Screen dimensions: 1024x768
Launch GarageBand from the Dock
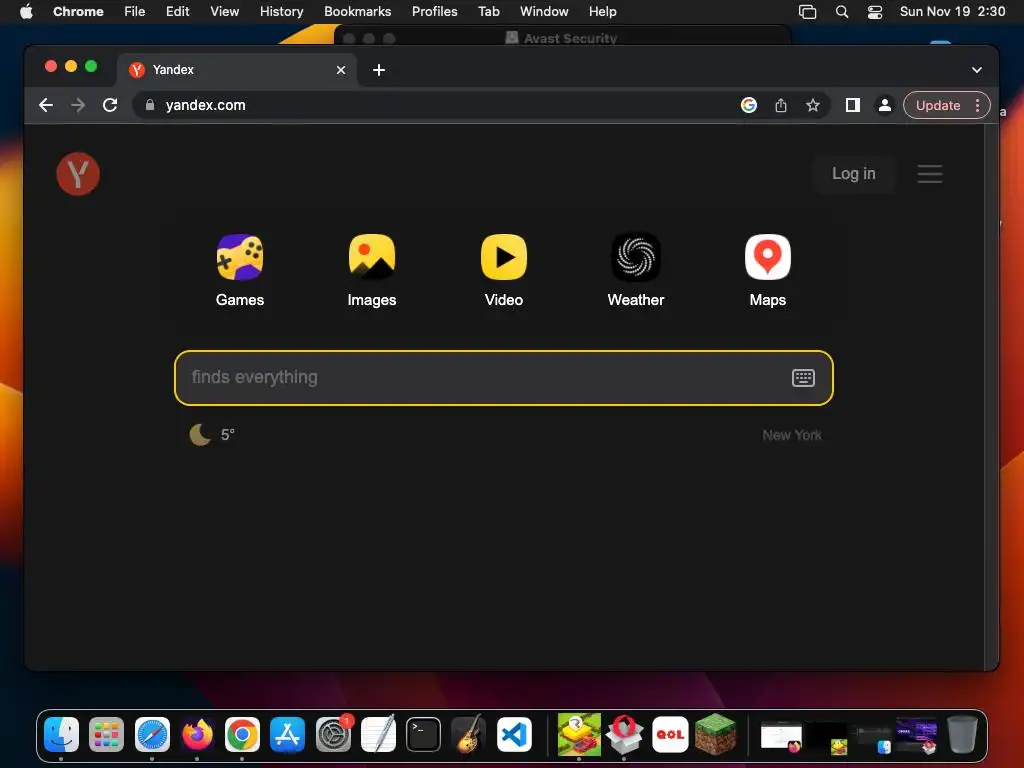point(468,734)
